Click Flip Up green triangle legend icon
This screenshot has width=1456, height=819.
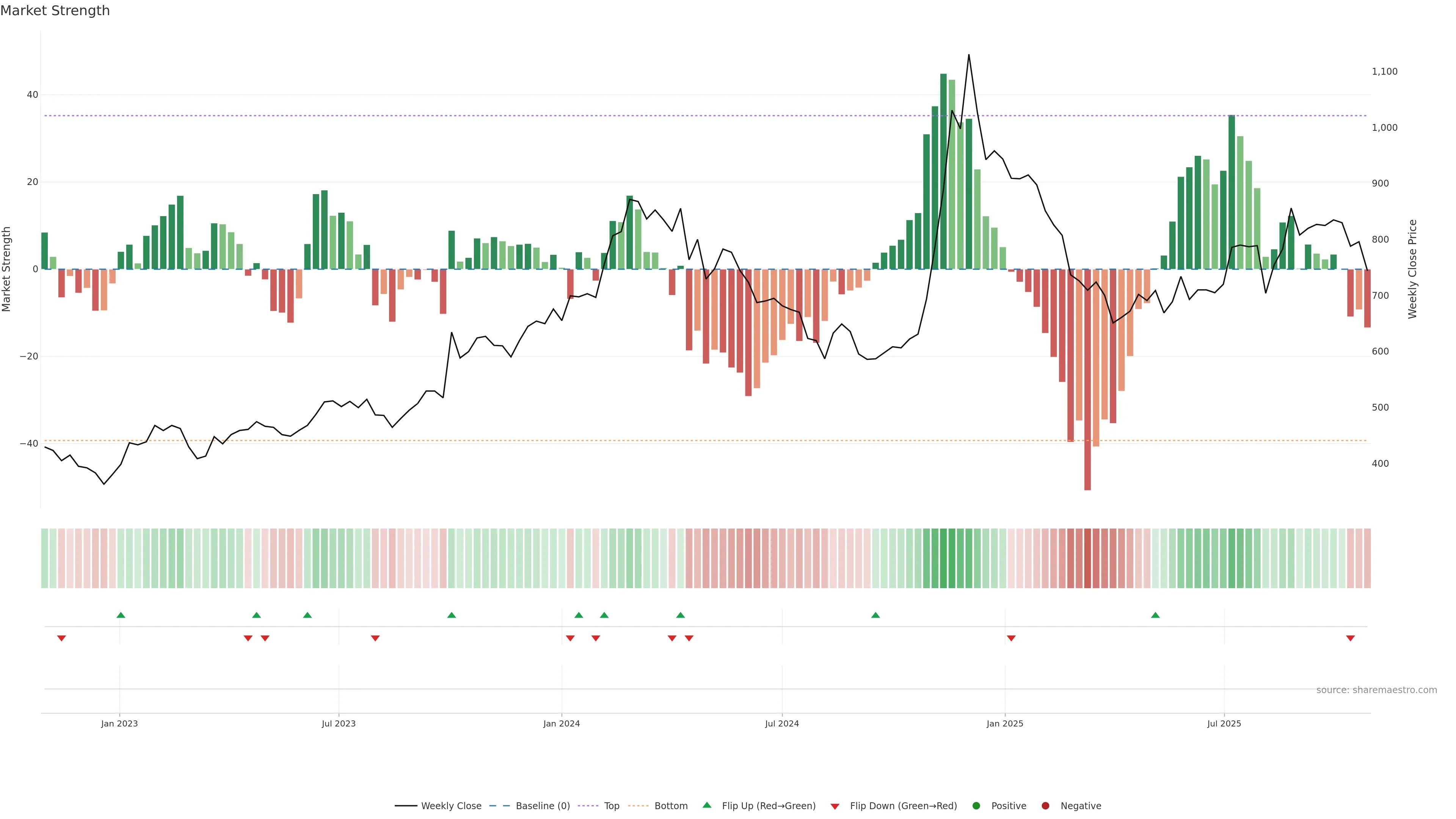tap(706, 805)
